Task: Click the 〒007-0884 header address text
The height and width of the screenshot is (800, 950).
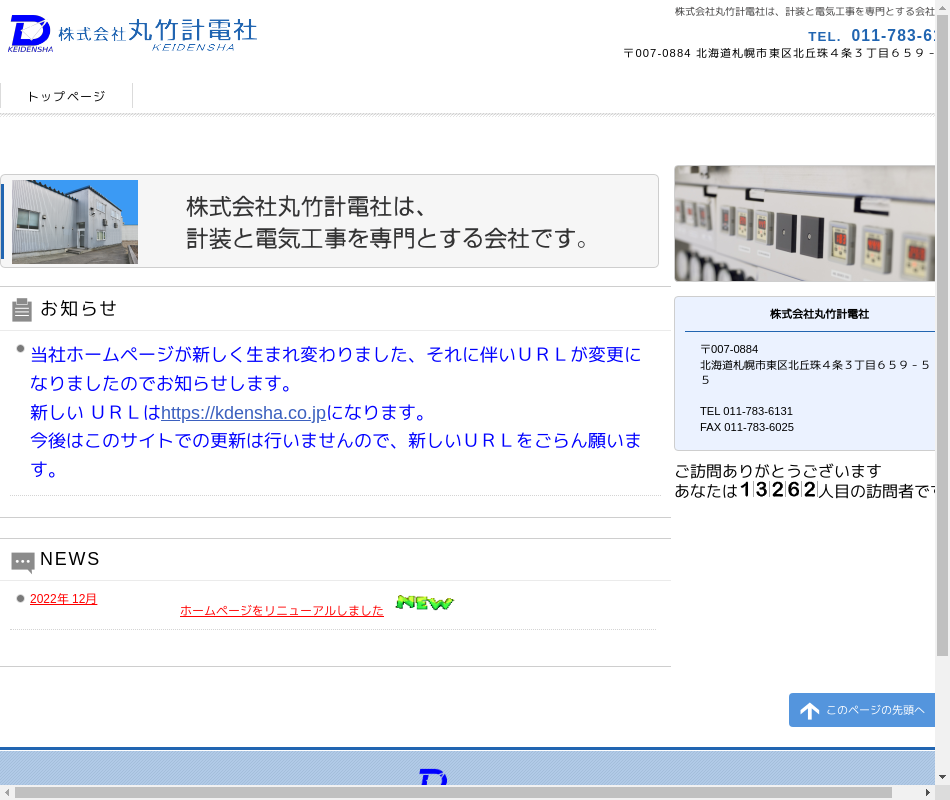Action: pyautogui.click(x=779, y=53)
